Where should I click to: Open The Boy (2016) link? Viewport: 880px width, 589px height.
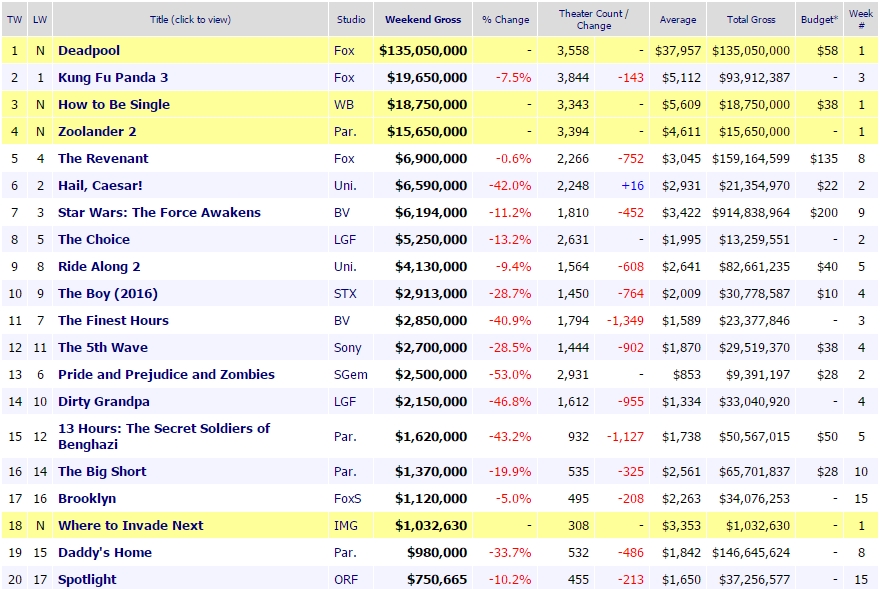point(108,293)
